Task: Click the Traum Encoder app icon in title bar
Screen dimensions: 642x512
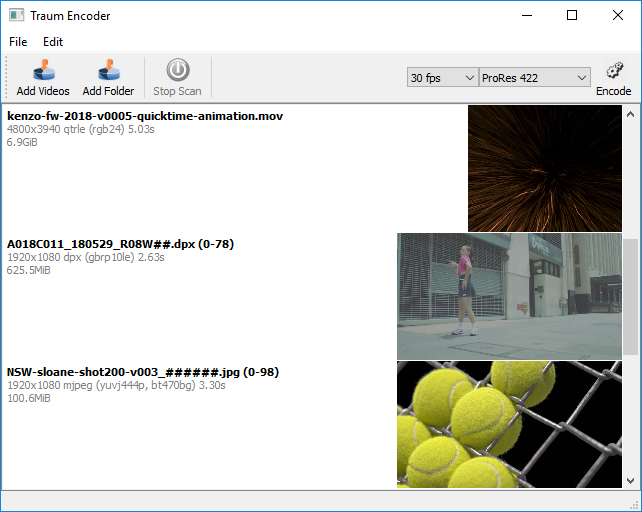Action: (16, 15)
